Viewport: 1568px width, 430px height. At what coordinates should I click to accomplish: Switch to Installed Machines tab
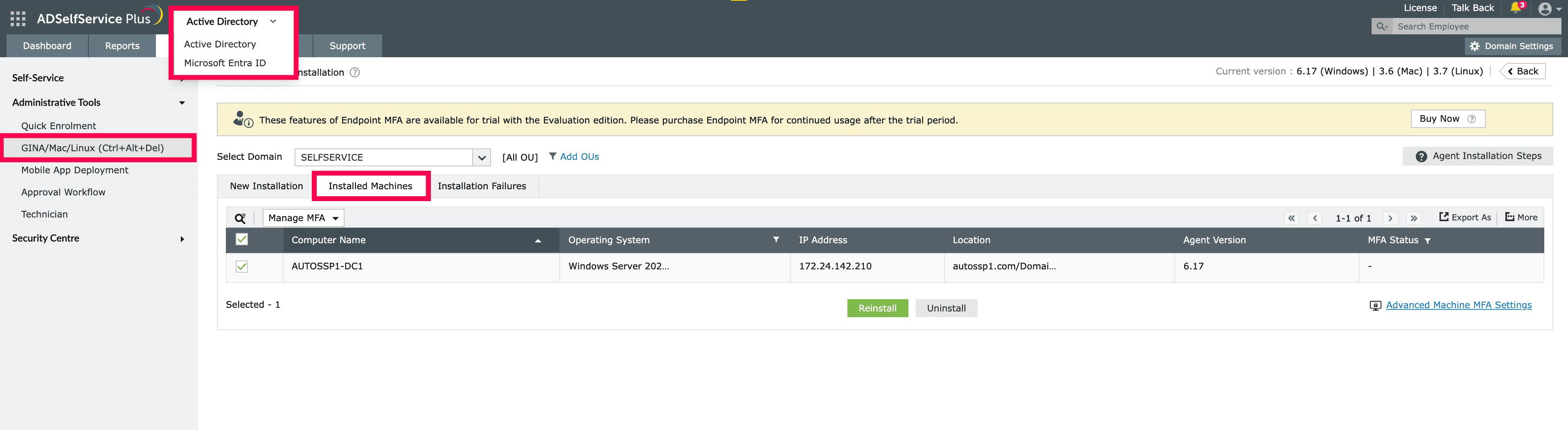tap(370, 186)
